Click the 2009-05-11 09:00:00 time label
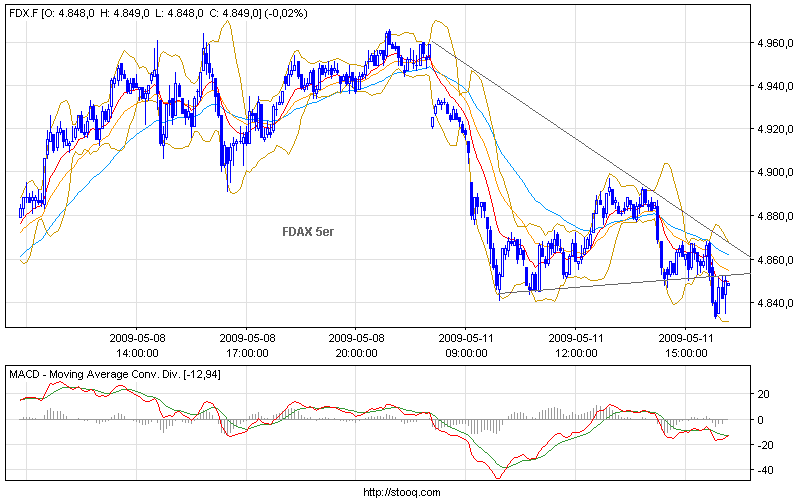The height and width of the screenshot is (500, 800). click(x=466, y=345)
